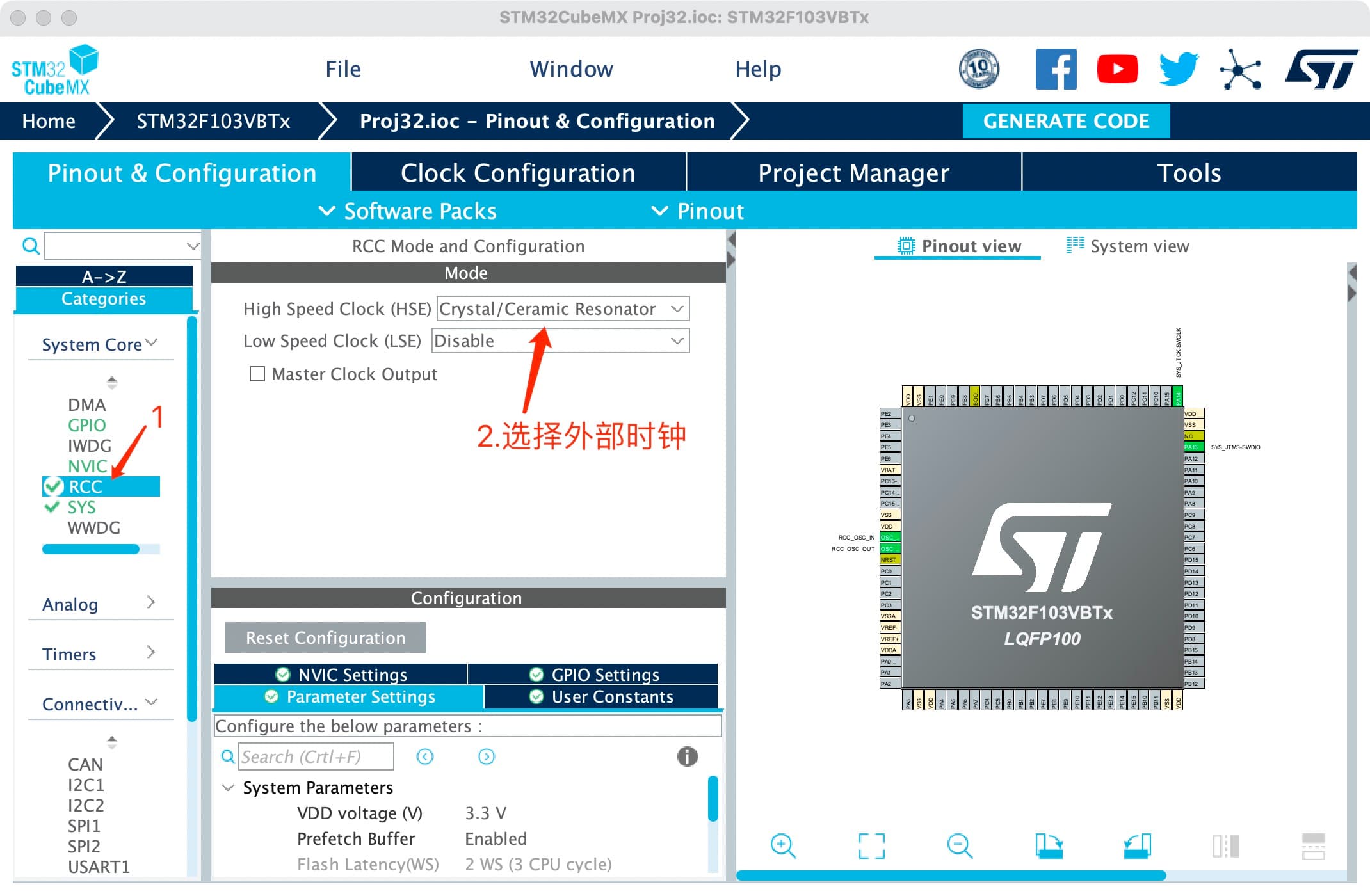Screen dimensions: 1370x896
Task: Open the Facebook link icon
Action: coord(1056,69)
